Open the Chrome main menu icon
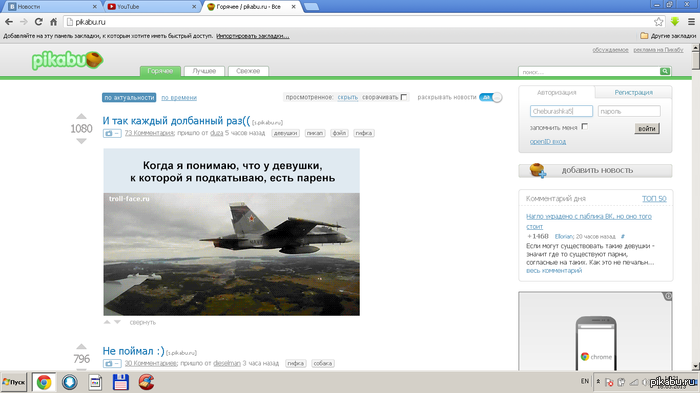The height and width of the screenshot is (393, 700). [x=691, y=21]
